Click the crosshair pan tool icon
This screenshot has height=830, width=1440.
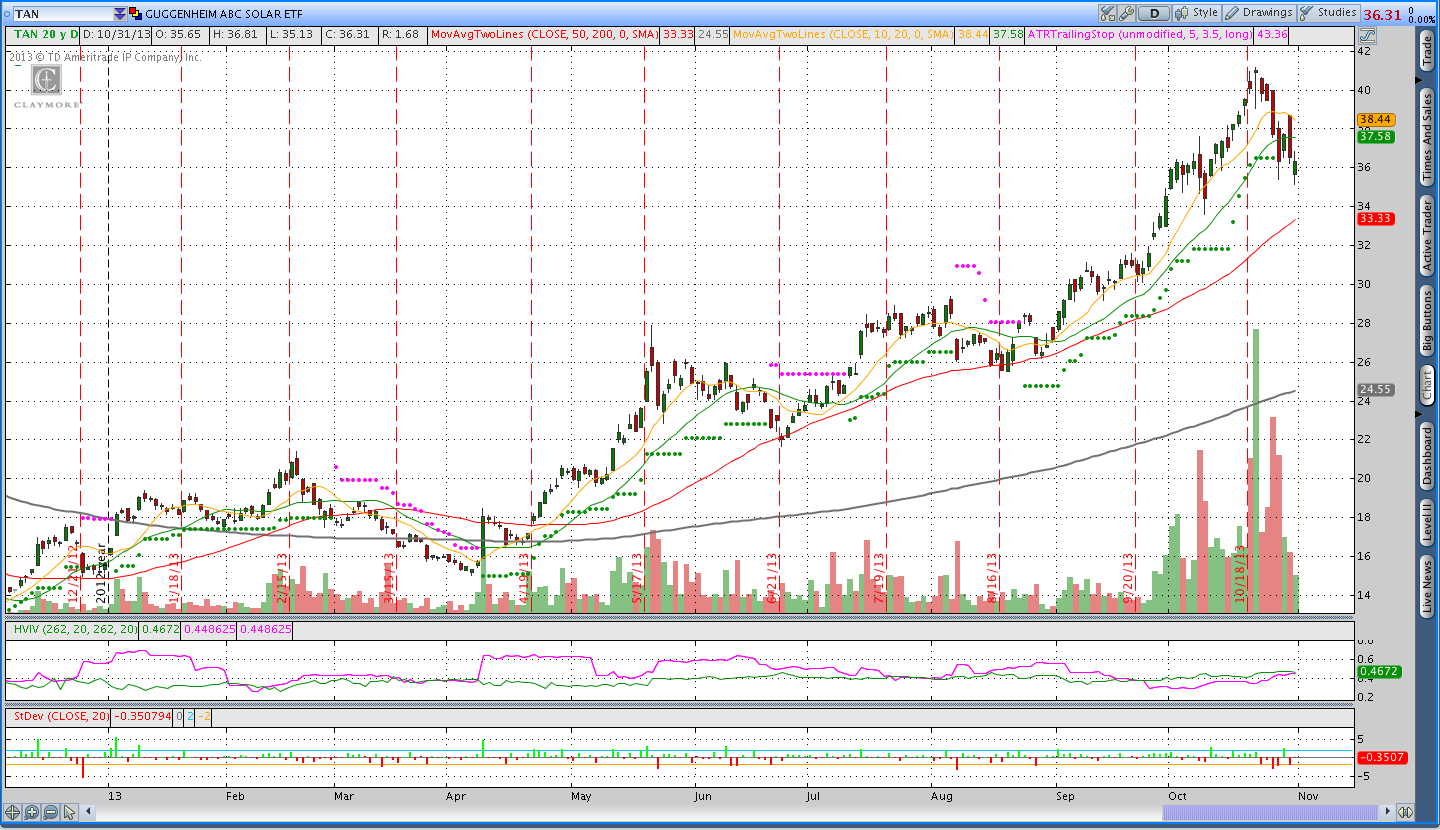13,812
